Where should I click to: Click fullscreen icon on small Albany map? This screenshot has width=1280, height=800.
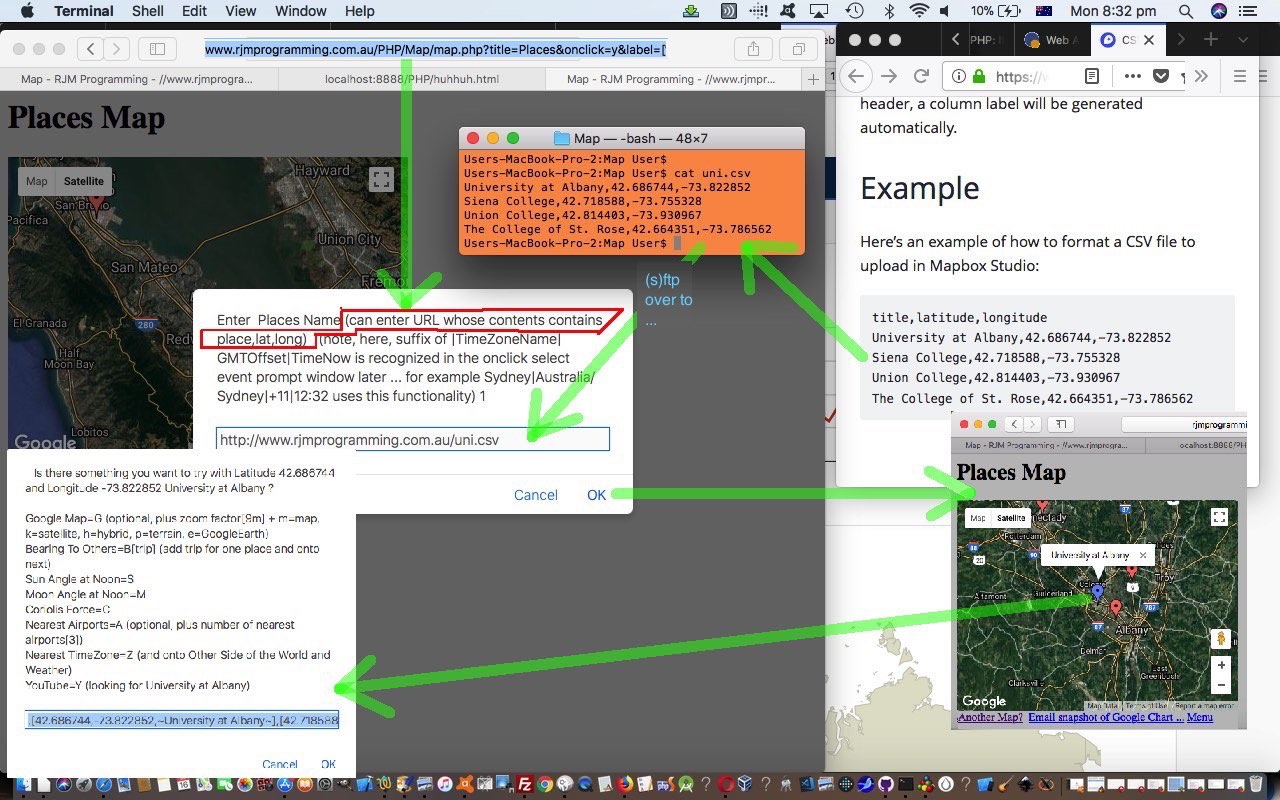(1219, 517)
